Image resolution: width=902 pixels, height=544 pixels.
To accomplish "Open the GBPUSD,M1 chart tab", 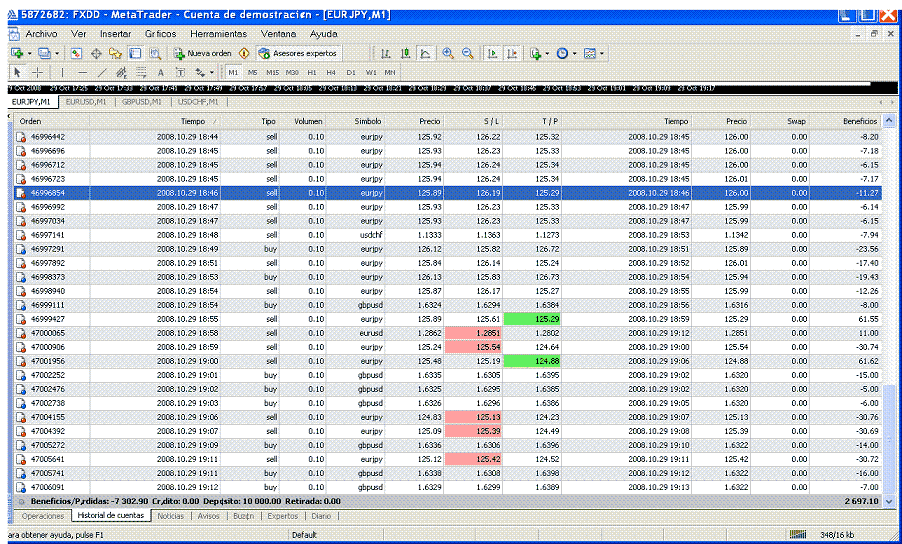I will pyautogui.click(x=143, y=102).
